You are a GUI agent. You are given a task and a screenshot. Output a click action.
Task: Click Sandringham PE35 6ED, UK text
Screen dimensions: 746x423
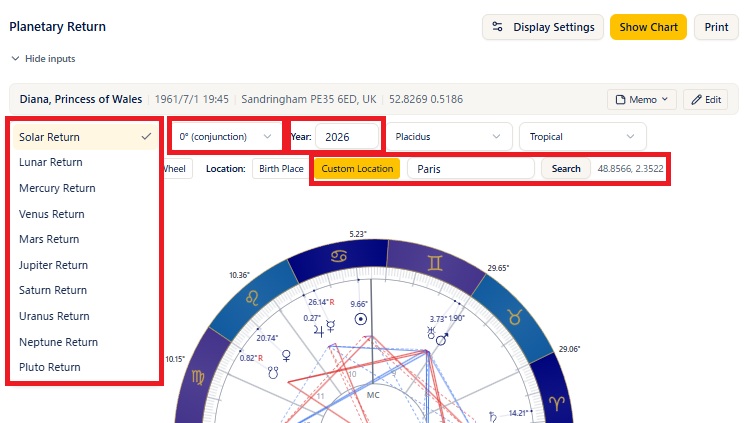[309, 99]
